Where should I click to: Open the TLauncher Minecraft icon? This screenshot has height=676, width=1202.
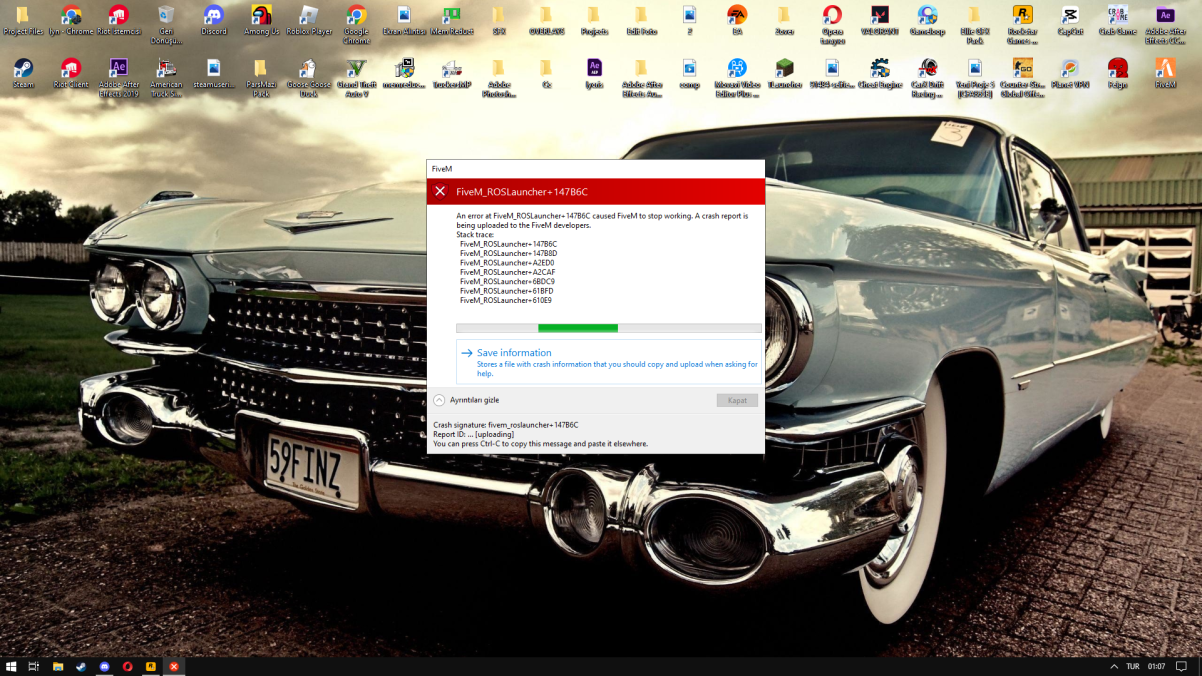pyautogui.click(x=785, y=73)
